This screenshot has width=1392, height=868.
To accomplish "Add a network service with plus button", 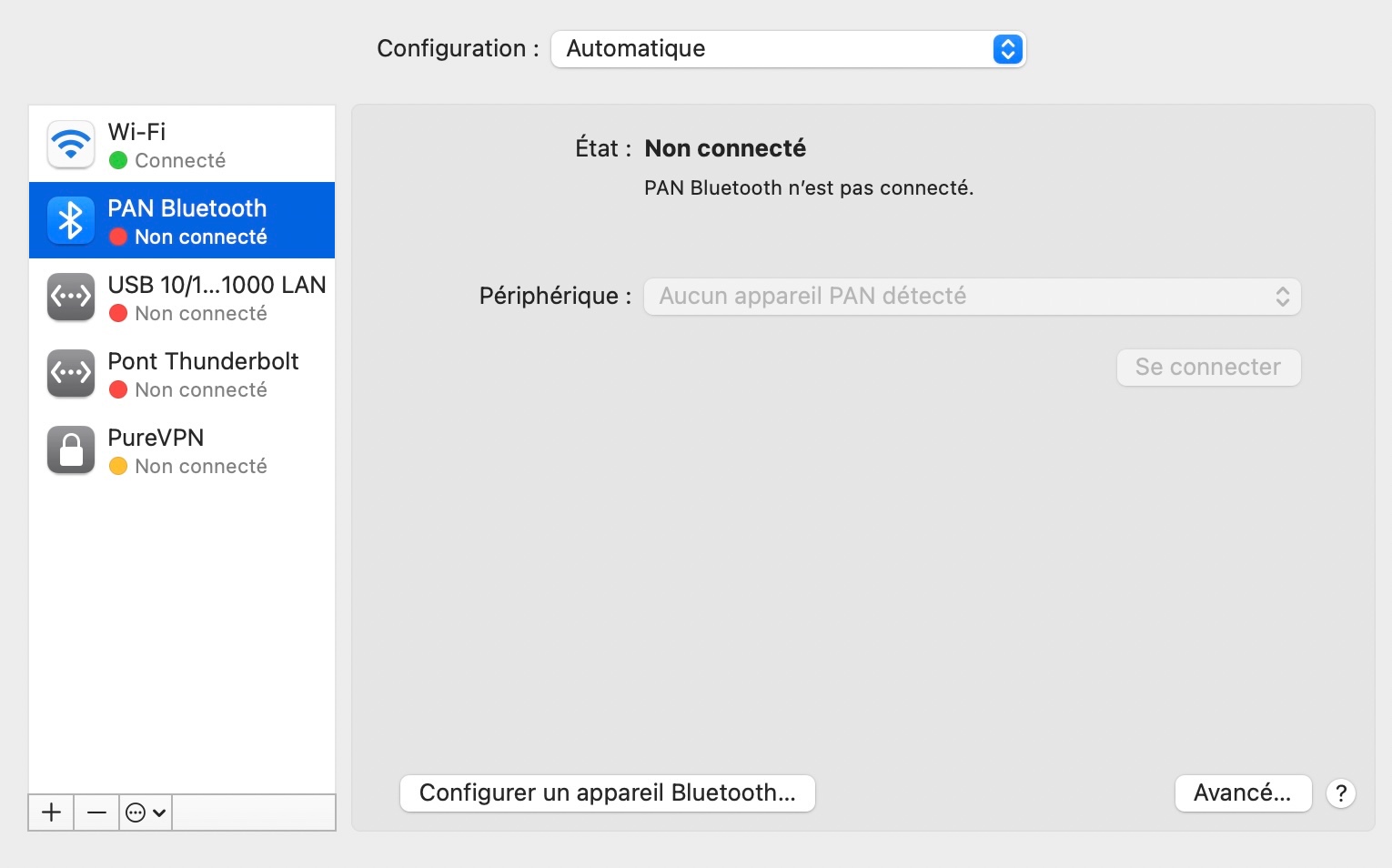I will pyautogui.click(x=52, y=812).
